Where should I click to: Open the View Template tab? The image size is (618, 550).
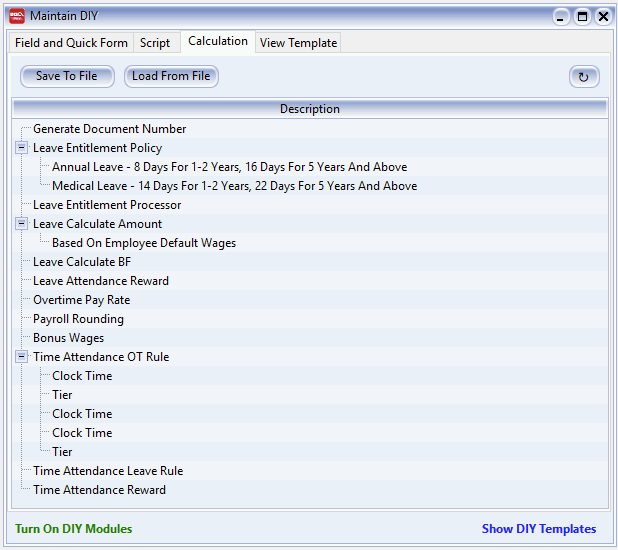[298, 43]
